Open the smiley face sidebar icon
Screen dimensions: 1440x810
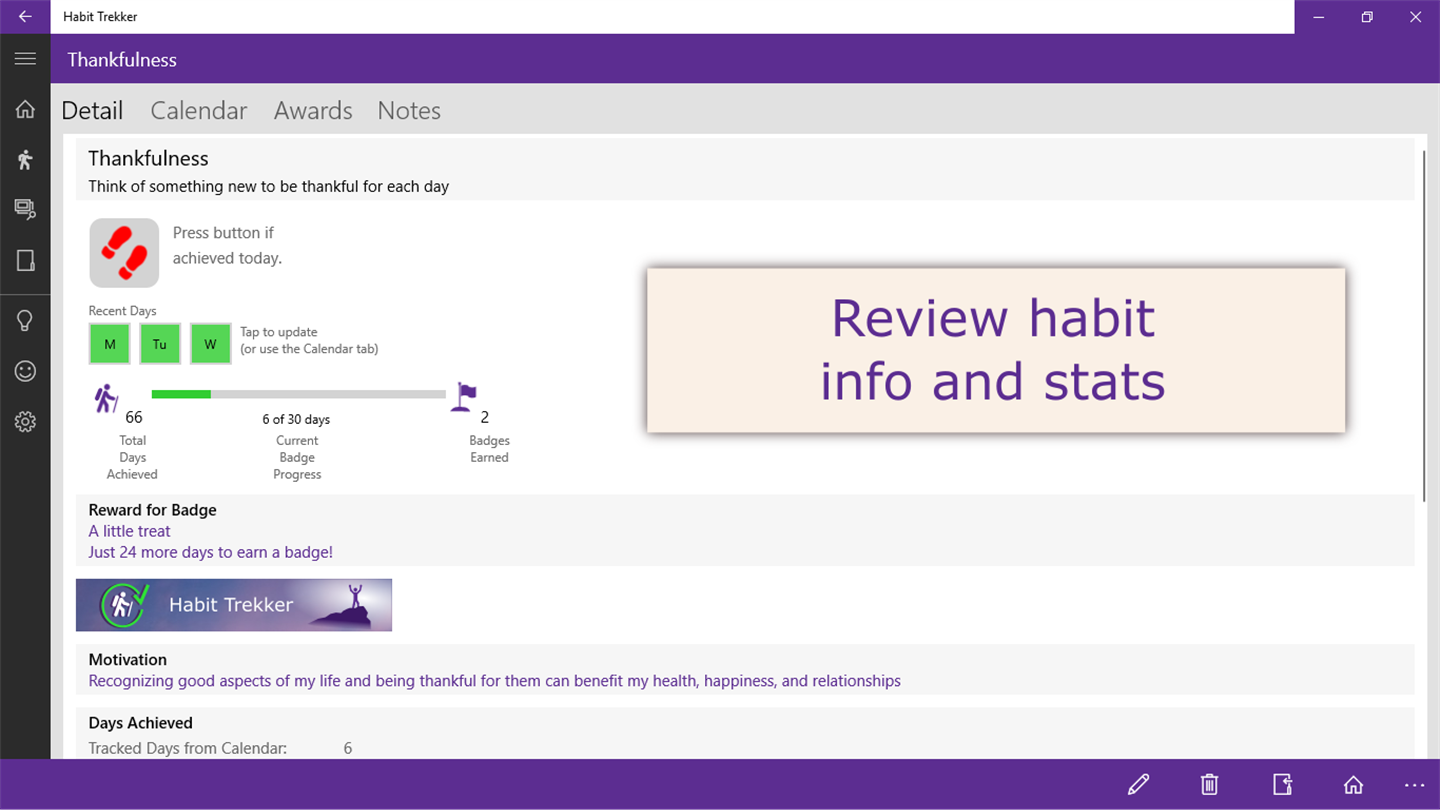(25, 371)
